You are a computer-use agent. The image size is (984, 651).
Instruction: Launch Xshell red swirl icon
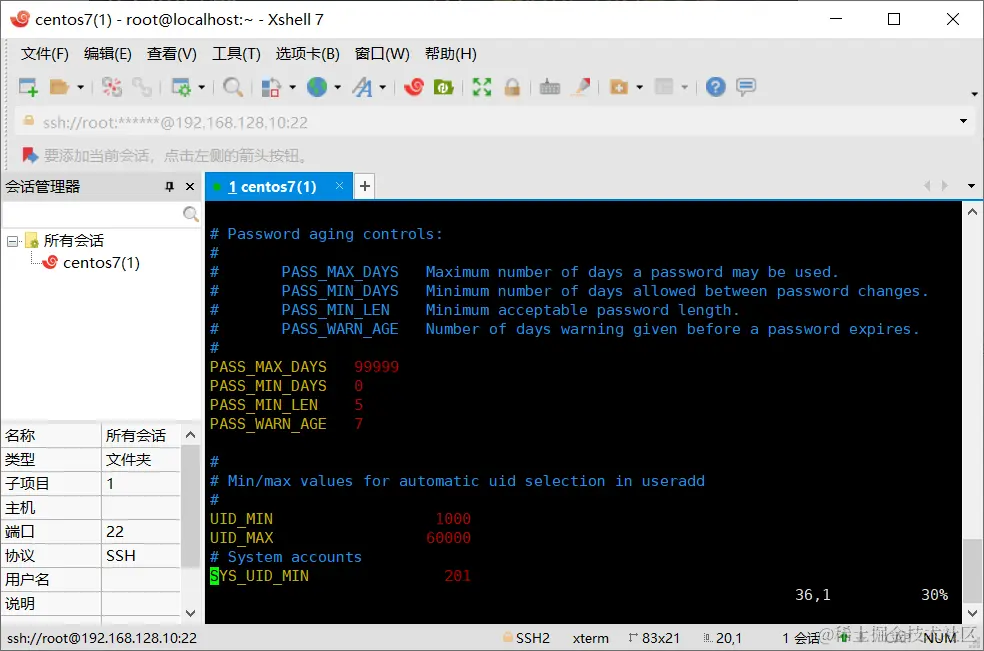point(414,87)
